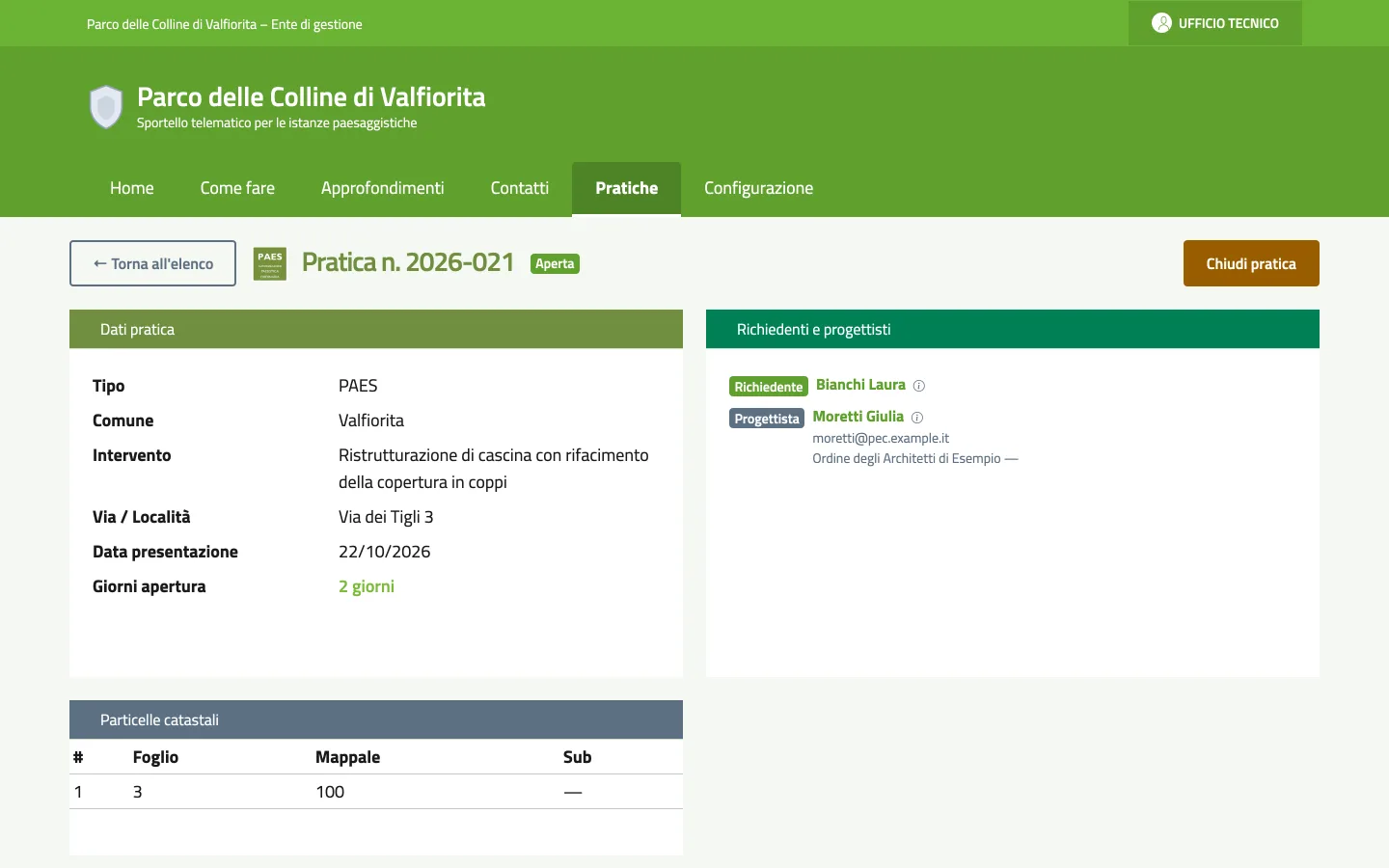The width and height of the screenshot is (1389, 868).
Task: Select the Pratiche tab
Action: pyautogui.click(x=627, y=188)
